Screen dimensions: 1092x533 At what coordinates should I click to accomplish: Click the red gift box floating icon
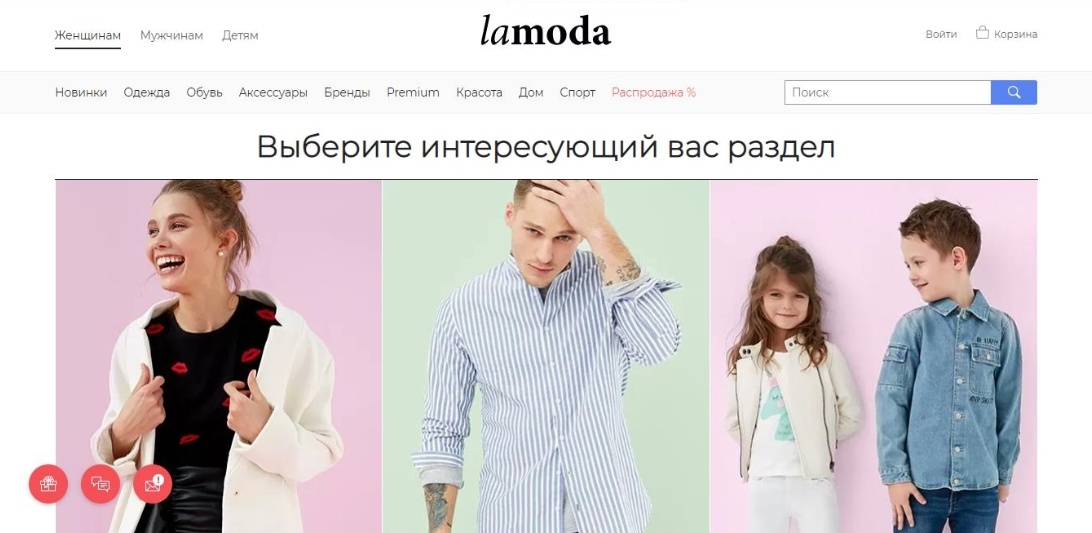click(48, 484)
